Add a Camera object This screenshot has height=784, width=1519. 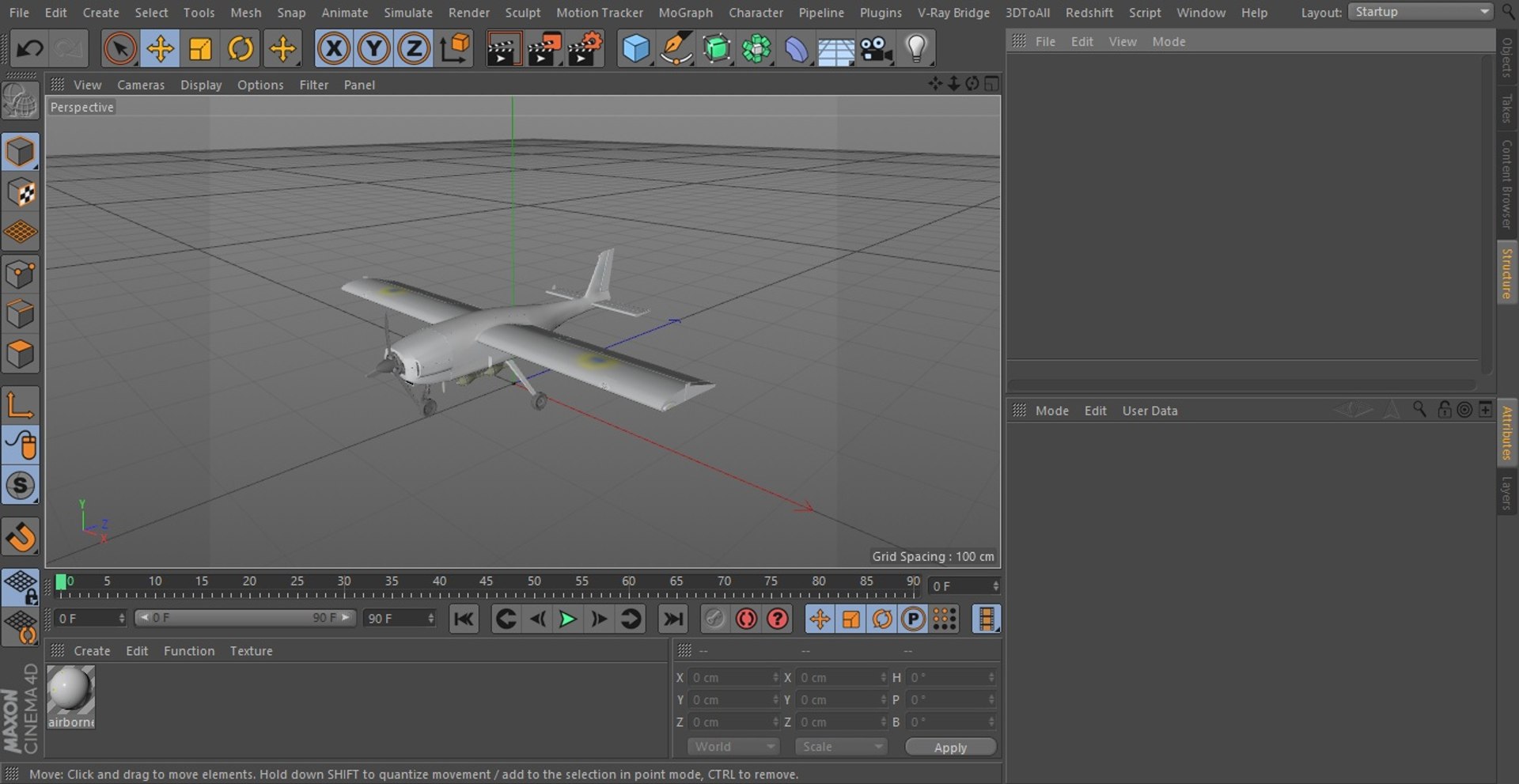coord(877,49)
